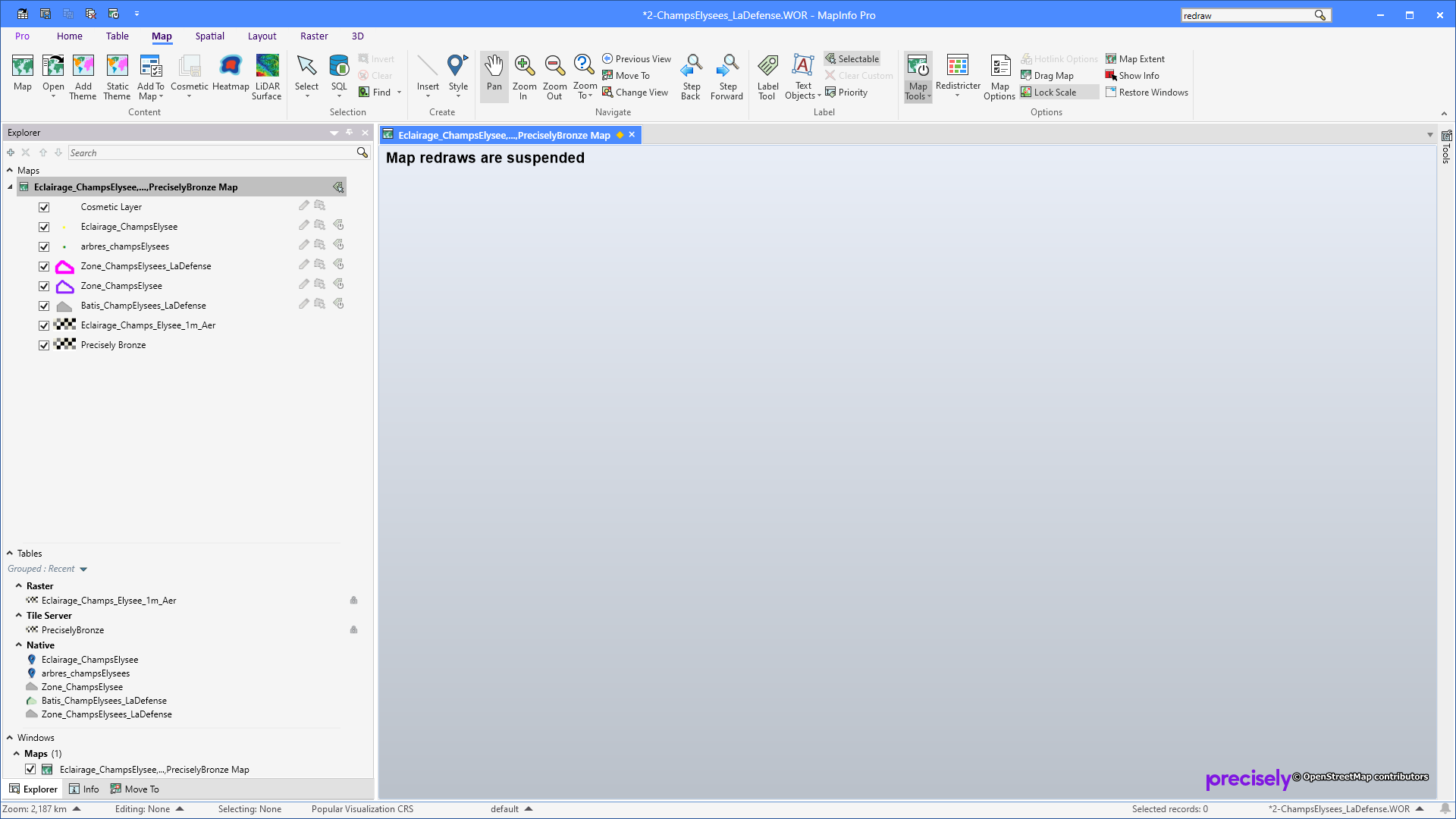Image resolution: width=1456 pixels, height=819 pixels.
Task: Click the Previous View button
Action: coord(637,58)
